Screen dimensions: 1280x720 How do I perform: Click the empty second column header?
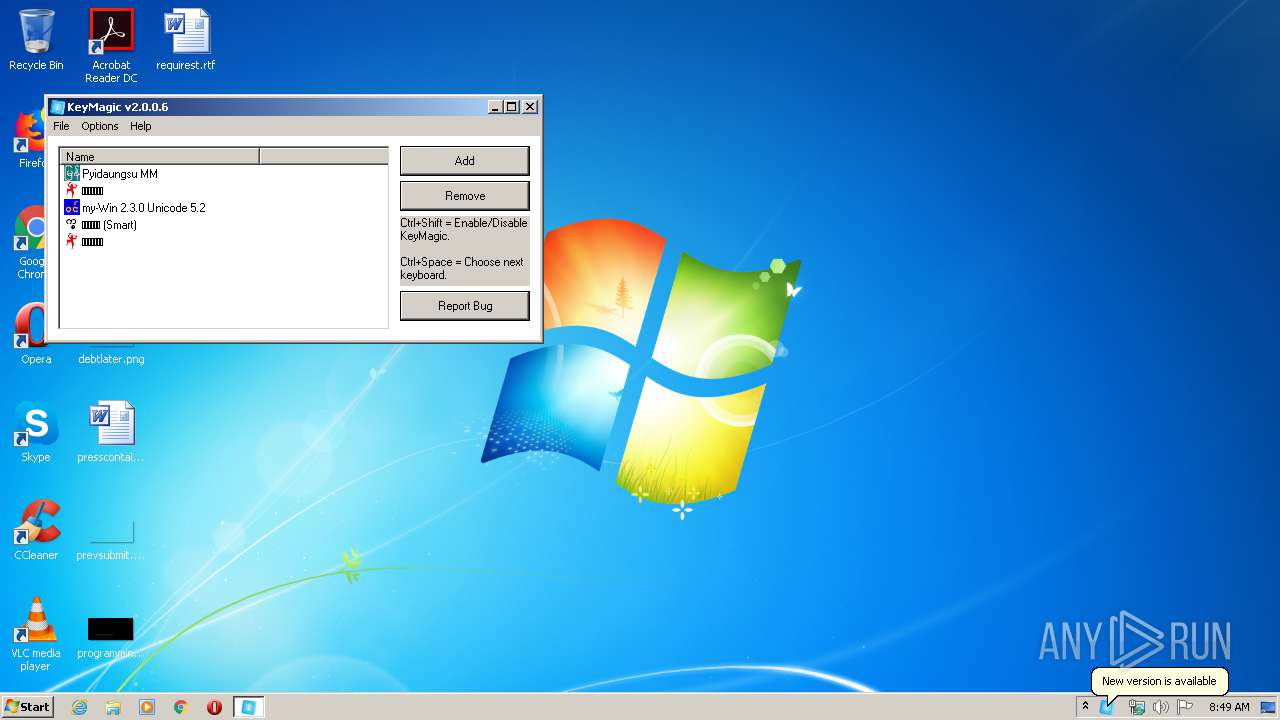(x=324, y=157)
